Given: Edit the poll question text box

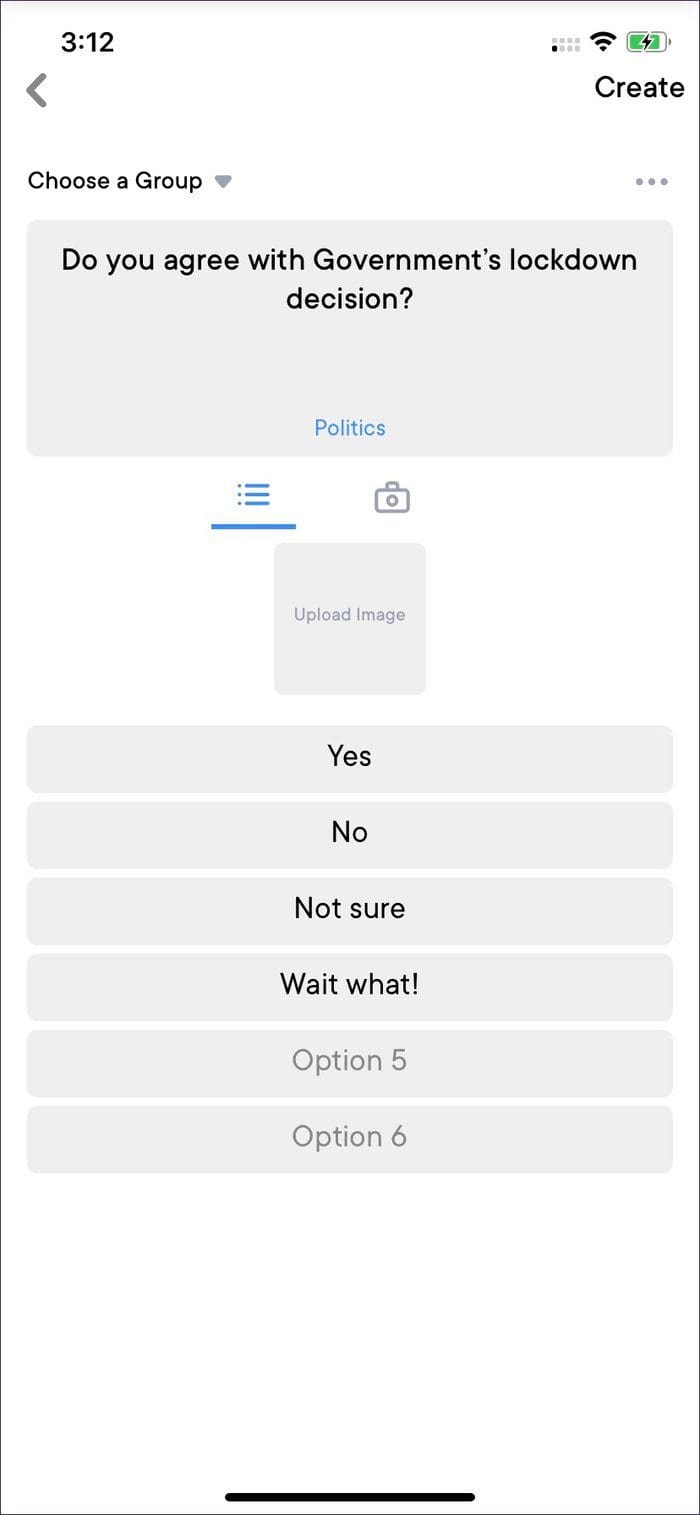Looking at the screenshot, I should [x=350, y=338].
